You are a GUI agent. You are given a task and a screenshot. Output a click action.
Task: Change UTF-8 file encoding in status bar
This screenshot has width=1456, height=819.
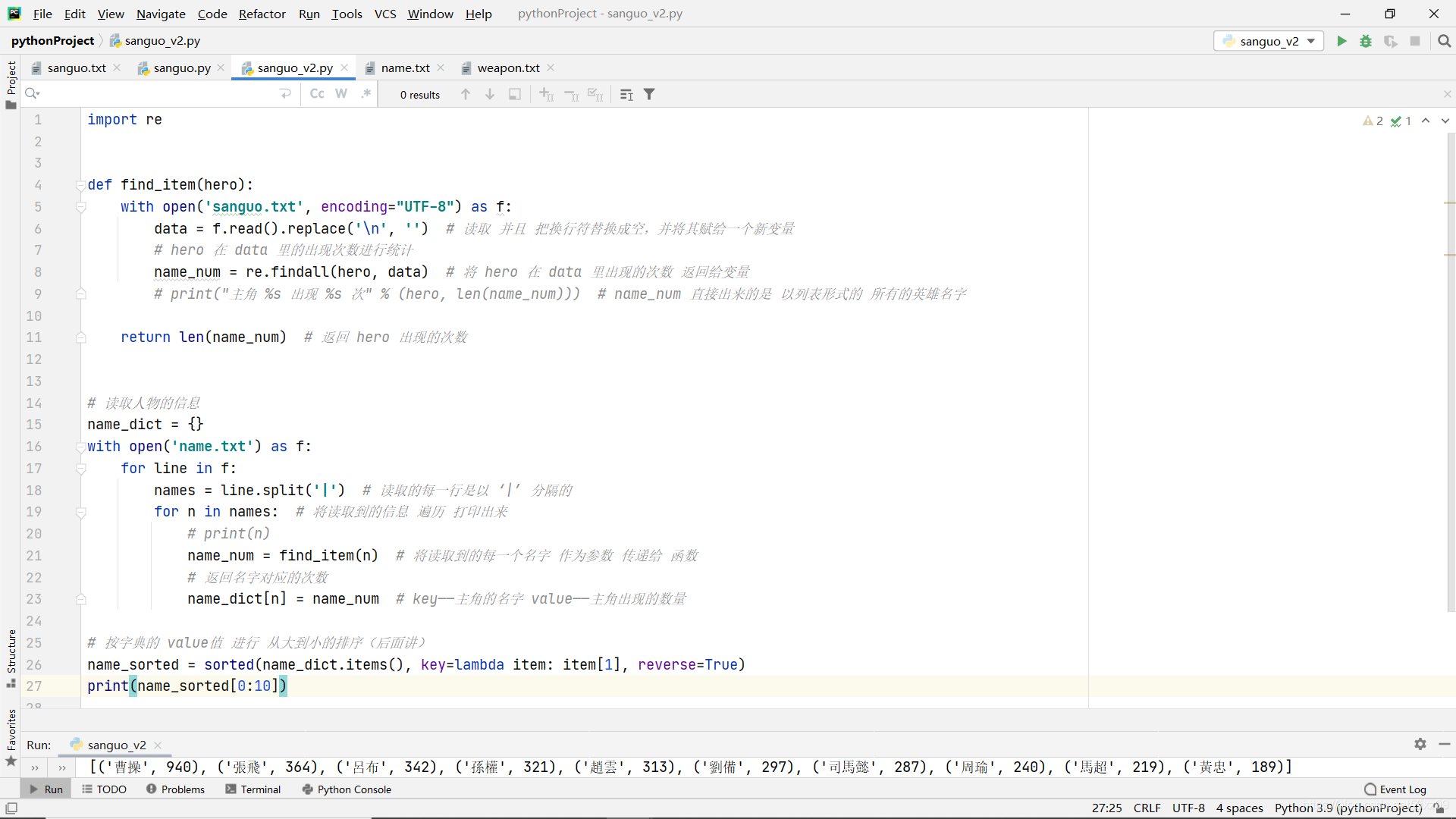pyautogui.click(x=1188, y=808)
